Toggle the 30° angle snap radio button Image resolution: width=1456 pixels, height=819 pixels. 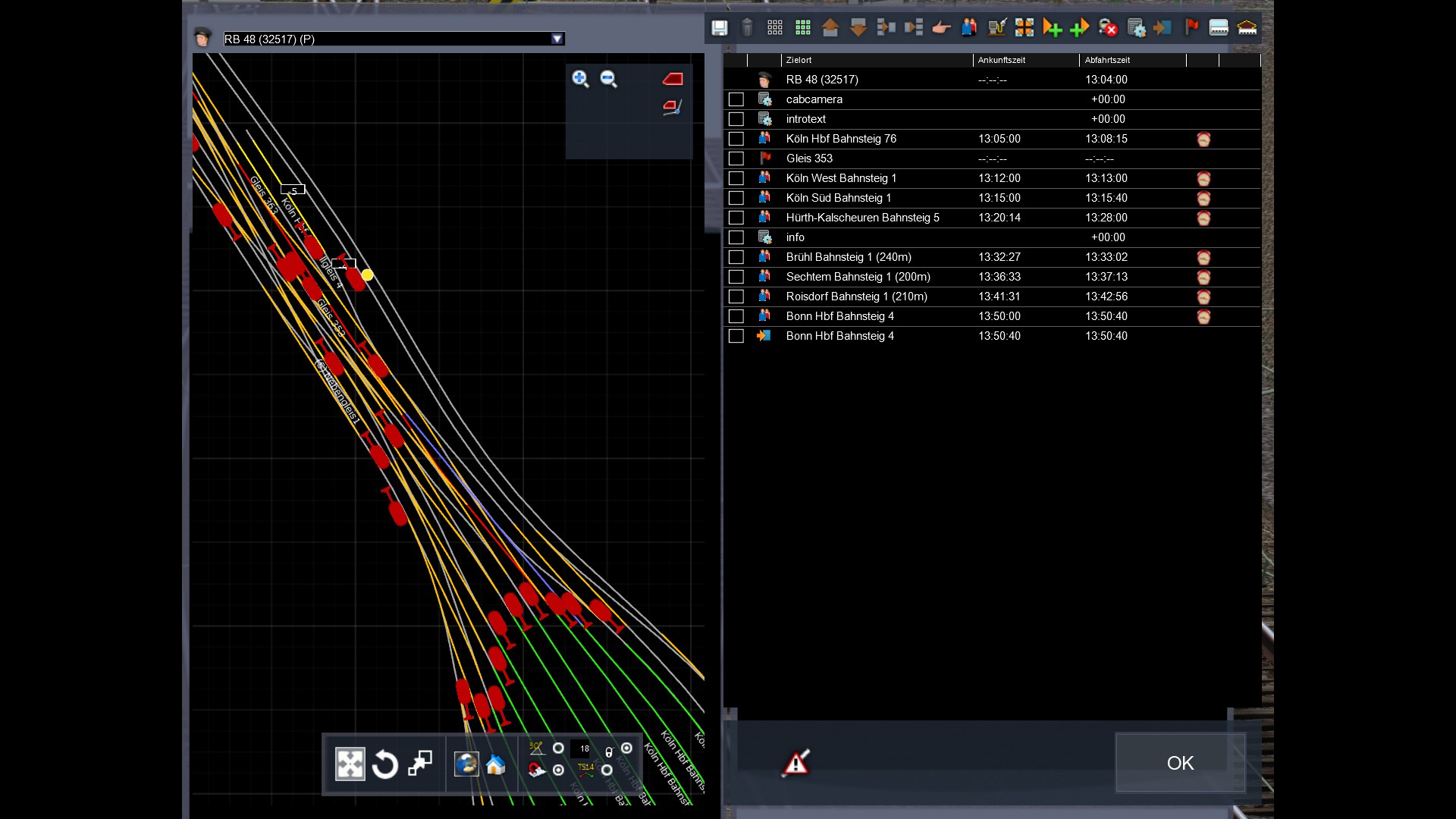tap(558, 748)
